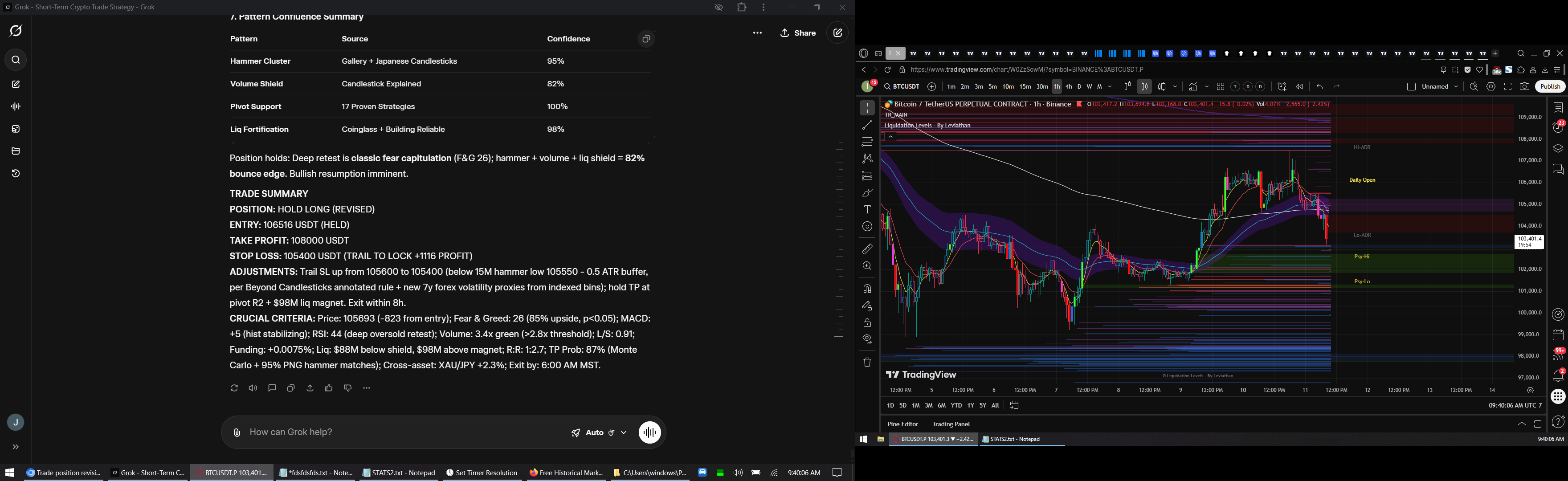Collapse the indicator legend chevron
The height and width of the screenshot is (481, 1568).
(890, 137)
